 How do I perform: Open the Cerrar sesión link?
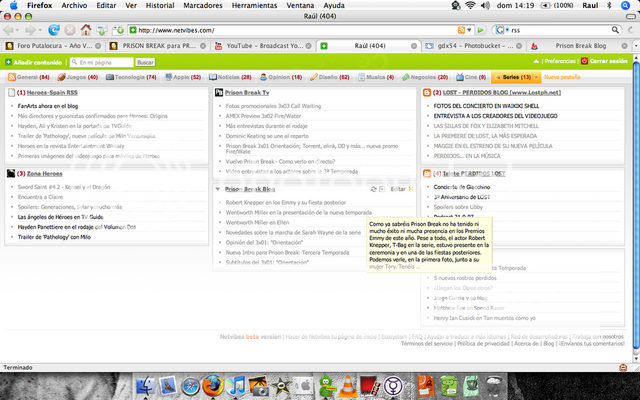(x=608, y=62)
